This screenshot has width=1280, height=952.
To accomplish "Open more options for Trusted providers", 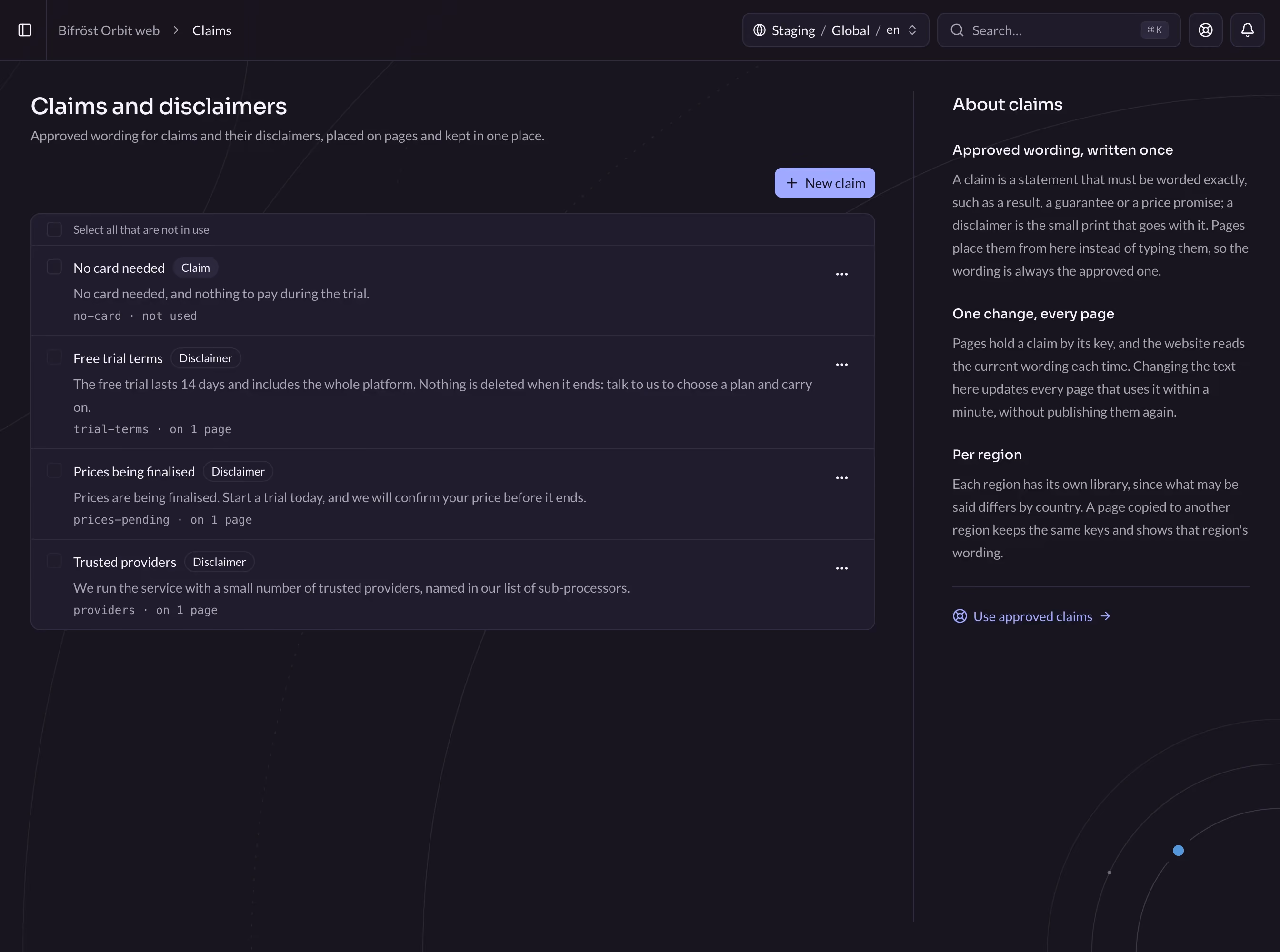I will 842,569.
